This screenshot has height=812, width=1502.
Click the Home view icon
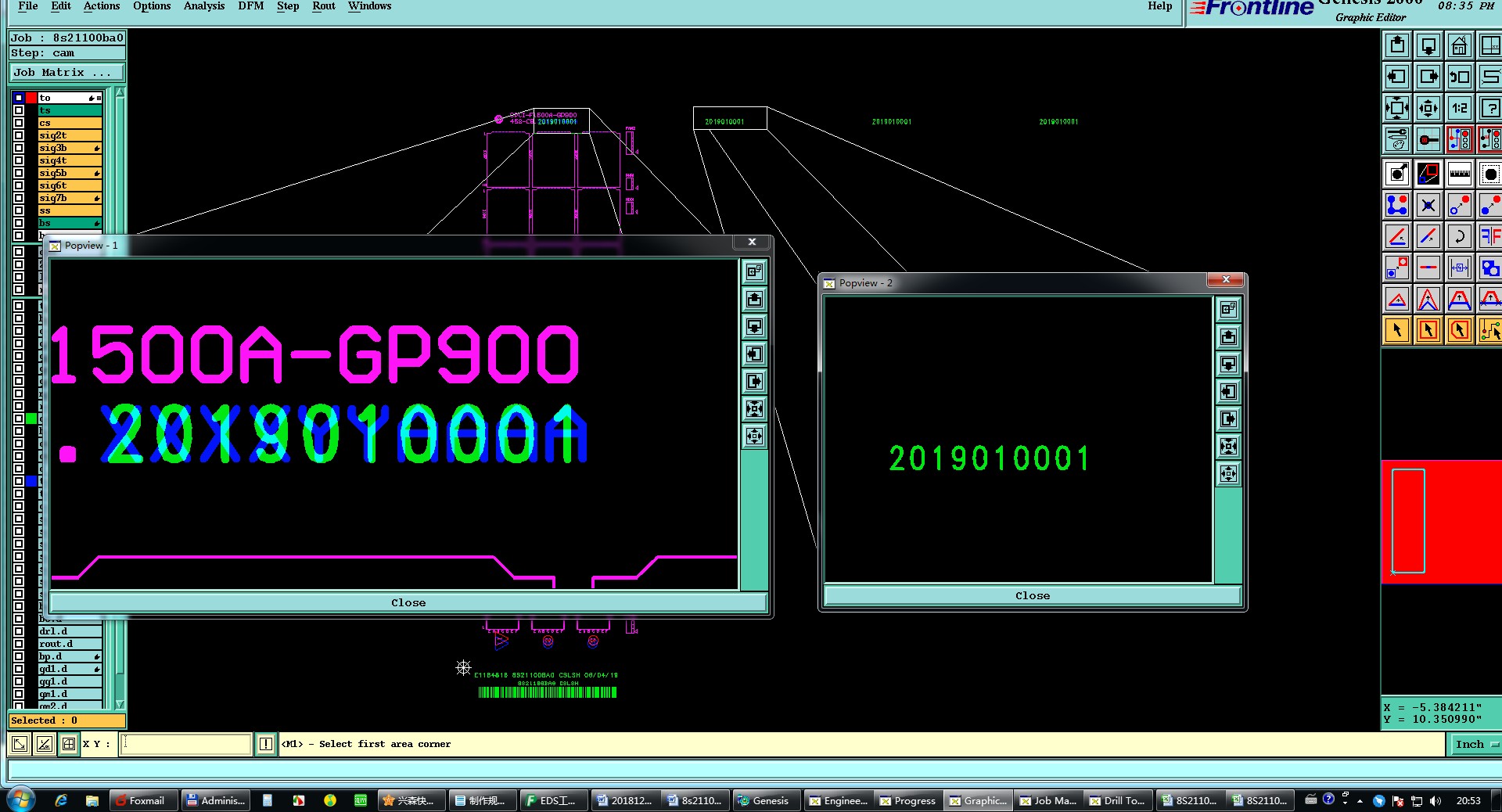coord(1460,45)
